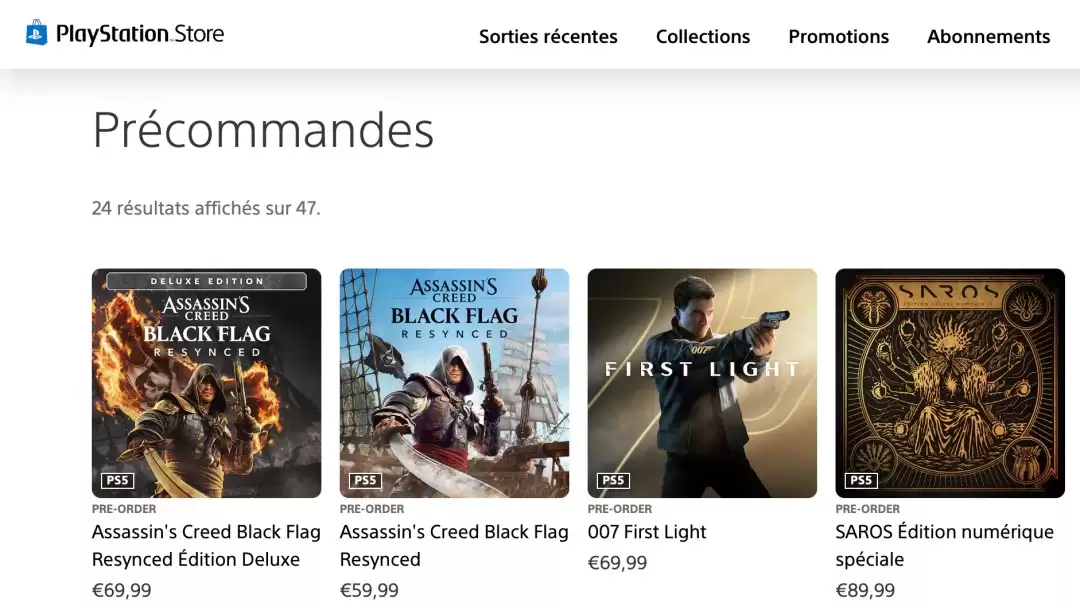Open the Sorties récentes menu

548,37
